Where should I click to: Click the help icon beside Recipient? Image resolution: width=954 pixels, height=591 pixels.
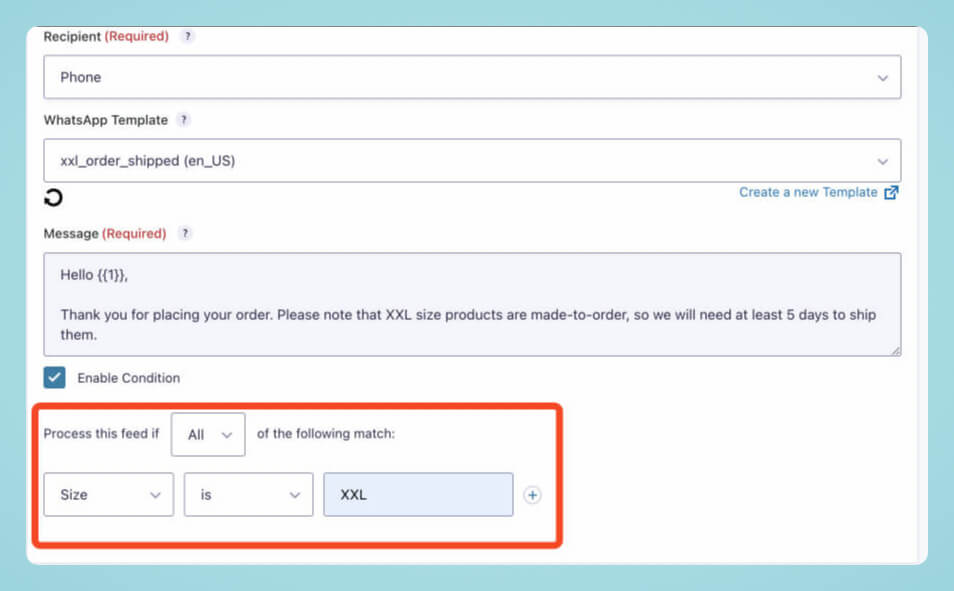pyautogui.click(x=186, y=36)
